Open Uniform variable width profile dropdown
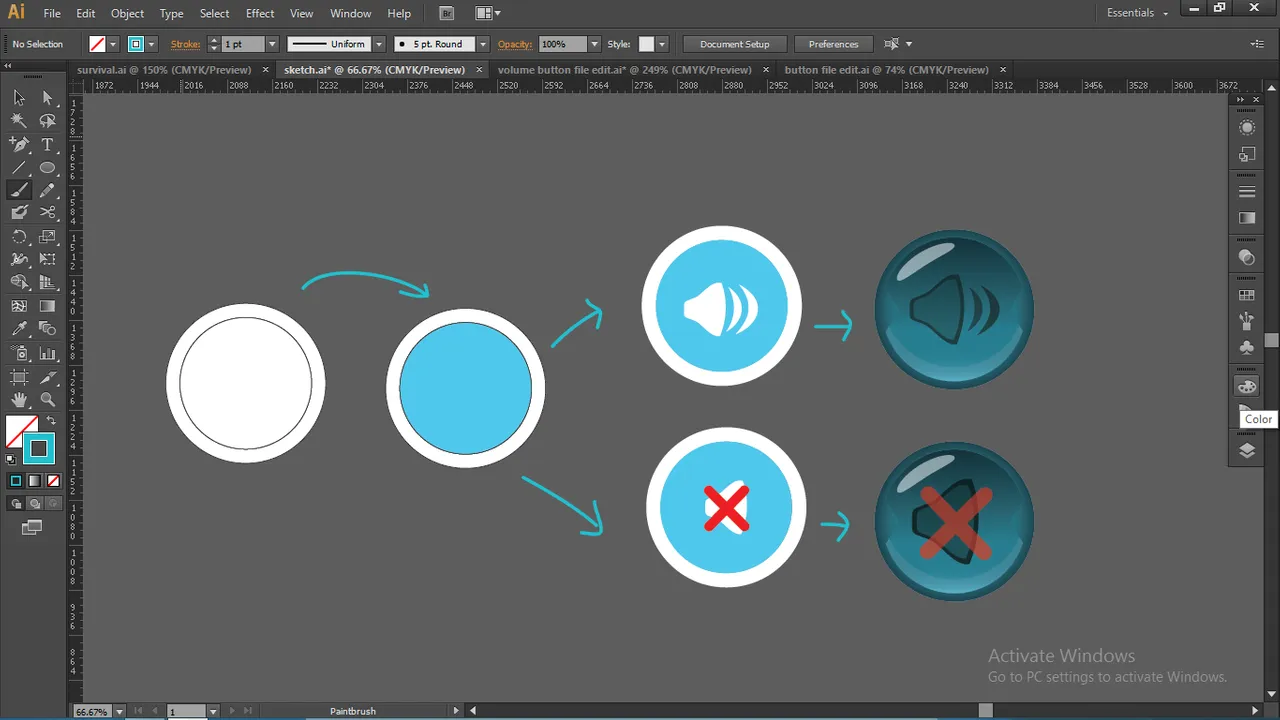The width and height of the screenshot is (1280, 720). coord(379,44)
